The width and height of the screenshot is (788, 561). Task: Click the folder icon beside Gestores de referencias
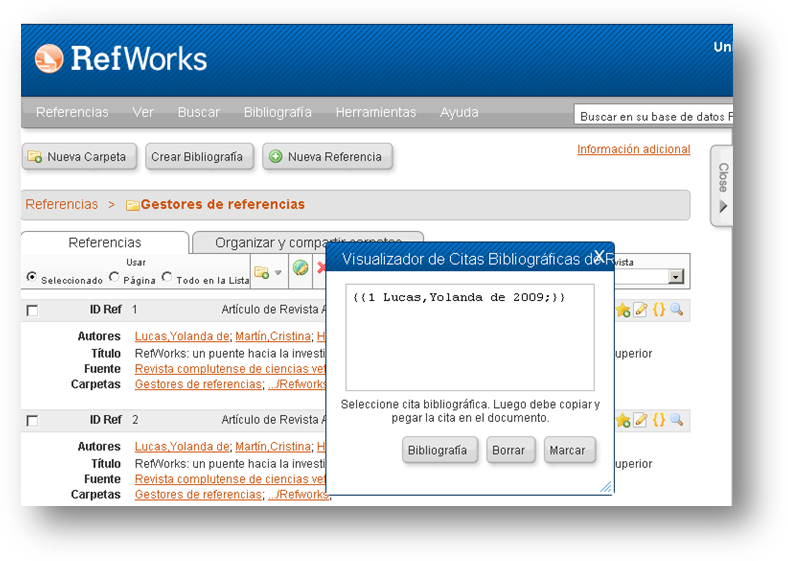point(132,205)
